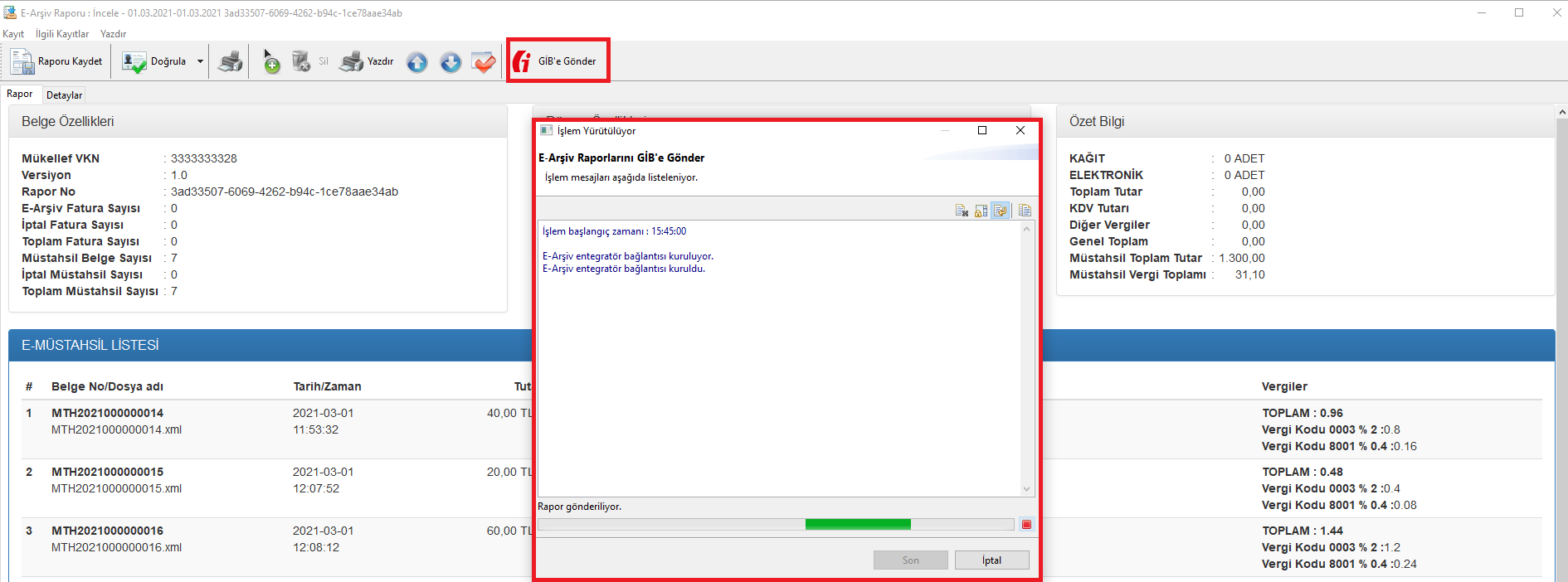Click the blue up arrow icon

417,62
